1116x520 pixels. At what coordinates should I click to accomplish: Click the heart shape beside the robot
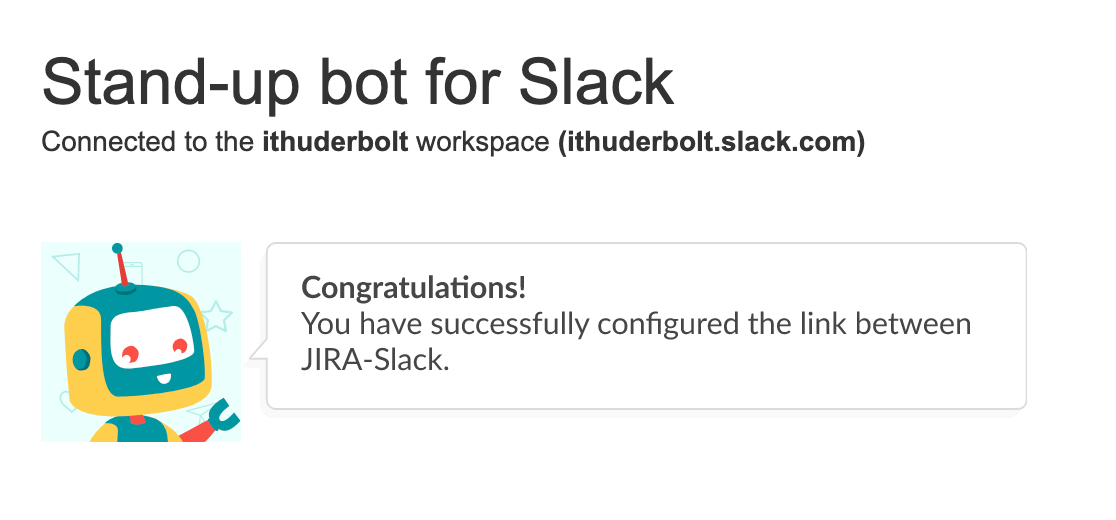click(x=68, y=401)
